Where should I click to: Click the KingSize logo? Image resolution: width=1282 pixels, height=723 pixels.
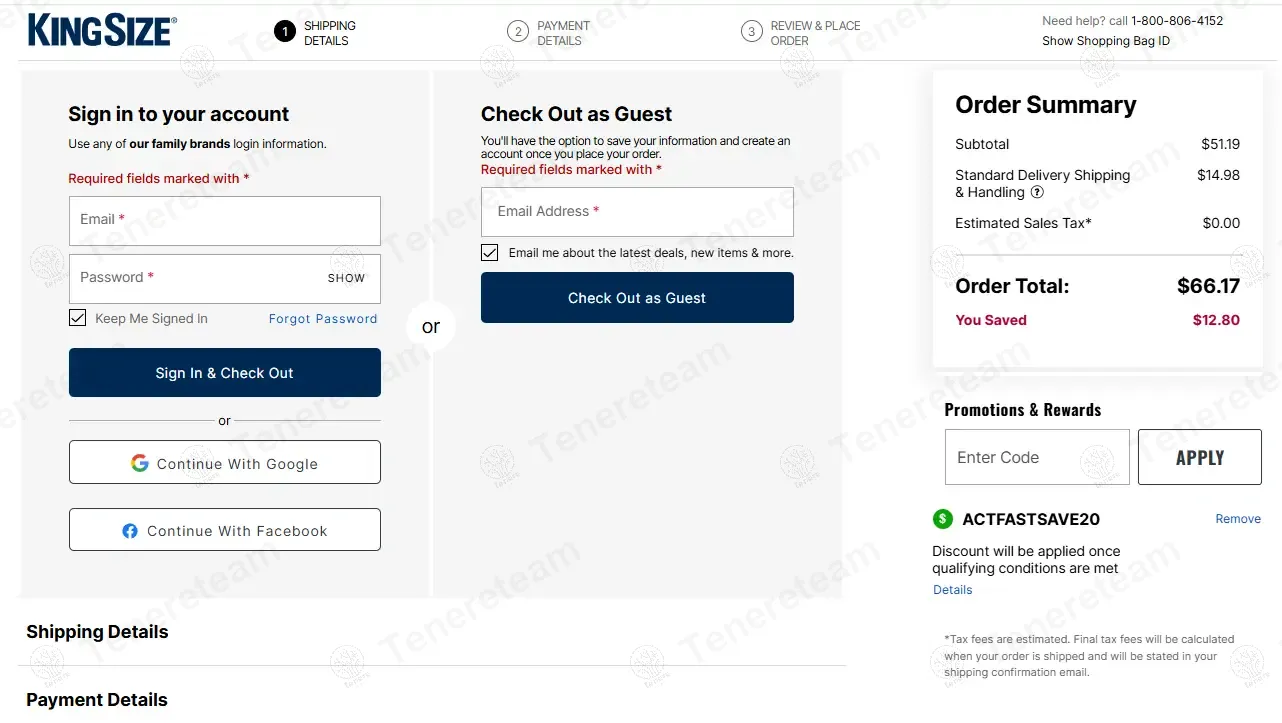point(102,30)
